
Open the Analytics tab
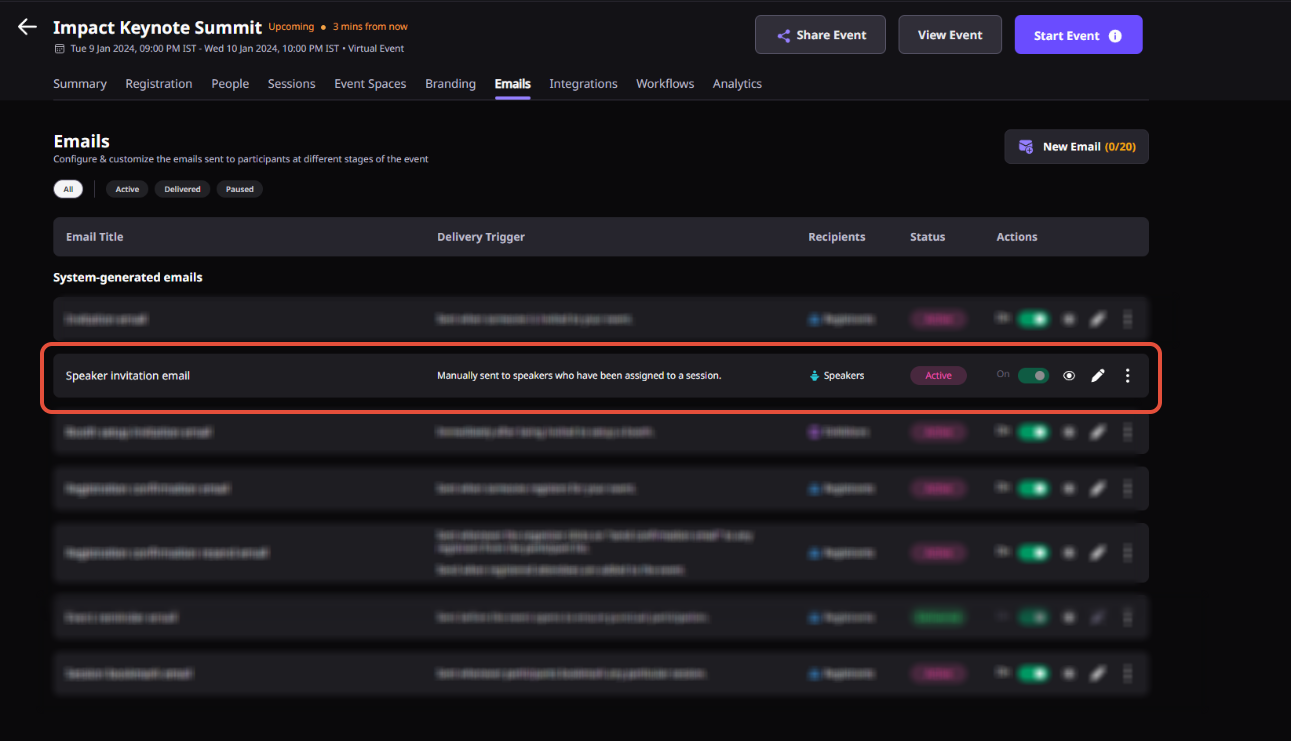pos(737,84)
